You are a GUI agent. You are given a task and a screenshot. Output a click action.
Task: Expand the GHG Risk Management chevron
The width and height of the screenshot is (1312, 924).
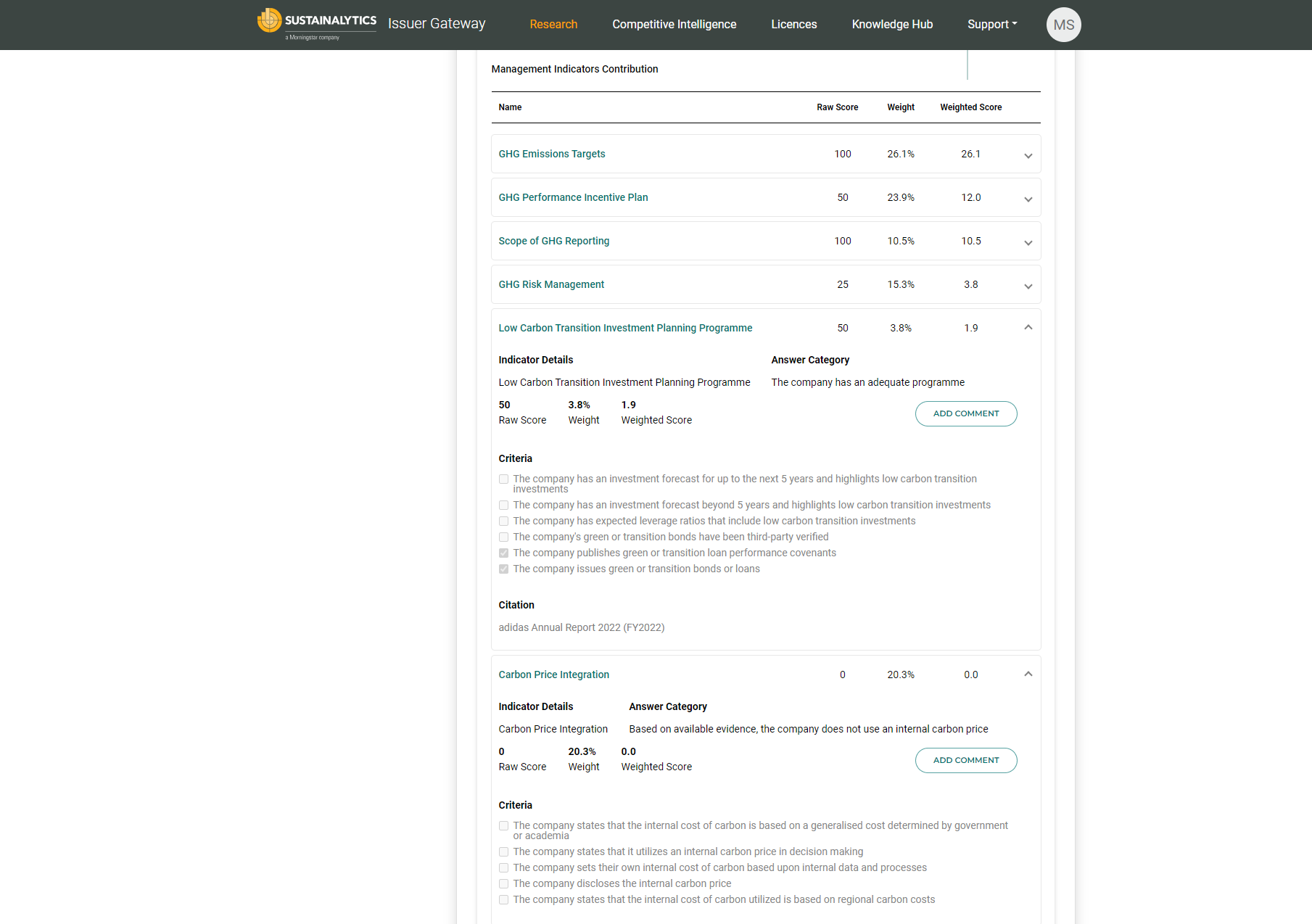pos(1028,286)
